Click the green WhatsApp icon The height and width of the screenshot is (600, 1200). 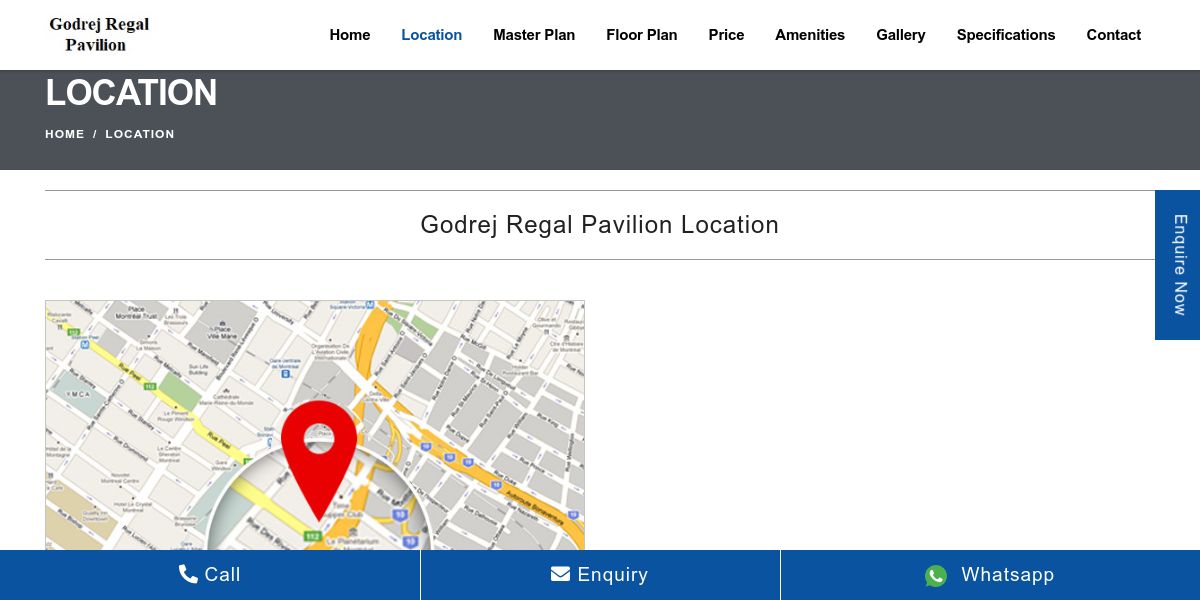pos(936,575)
